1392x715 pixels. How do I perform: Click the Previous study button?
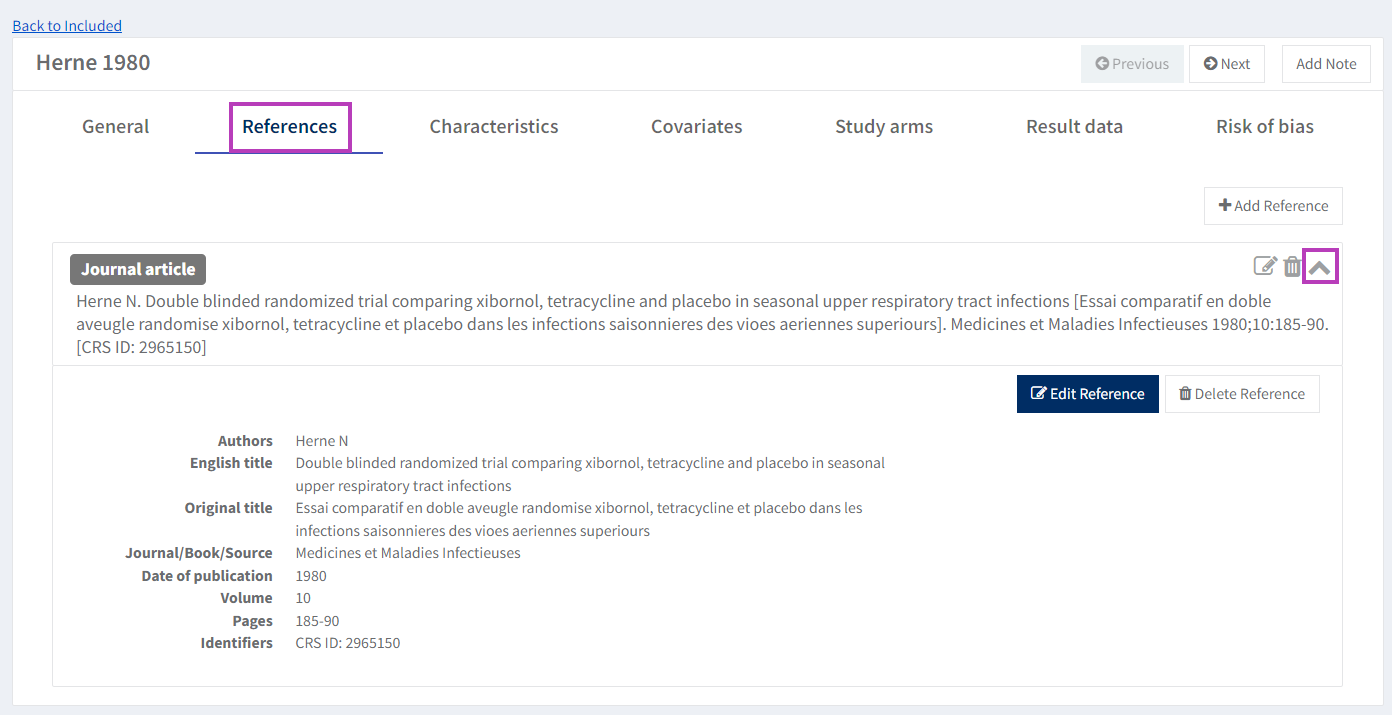(x=1132, y=64)
